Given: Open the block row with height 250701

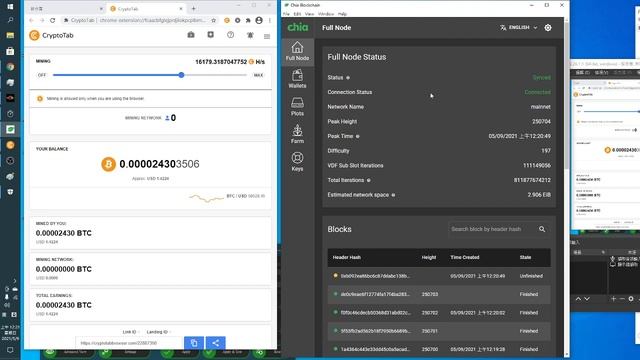Looking at the screenshot, I should point(439,331).
